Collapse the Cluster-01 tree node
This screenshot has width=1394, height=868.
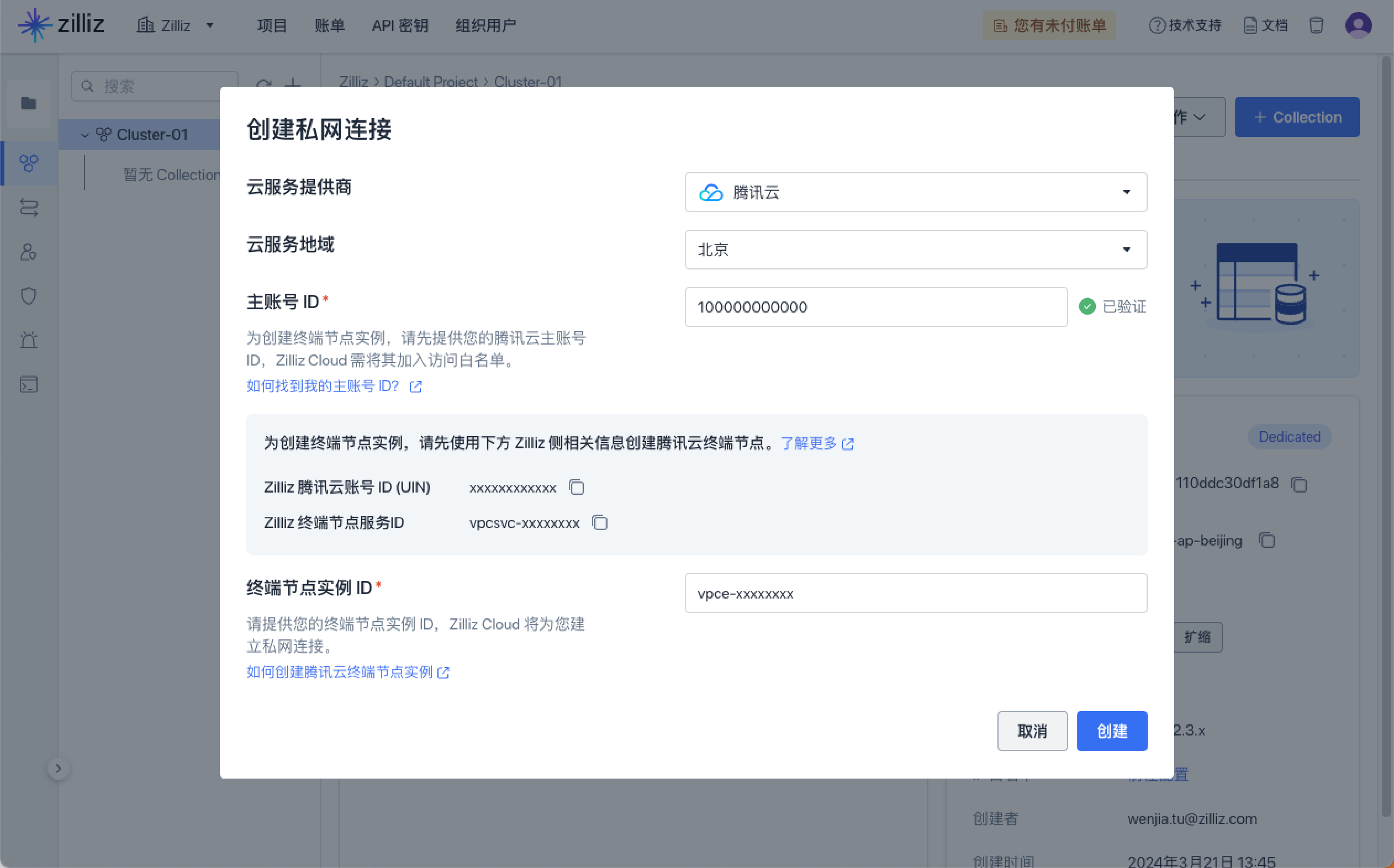84,135
